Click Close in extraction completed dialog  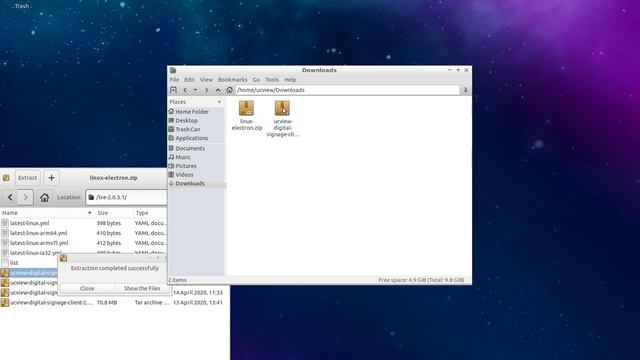tap(87, 288)
